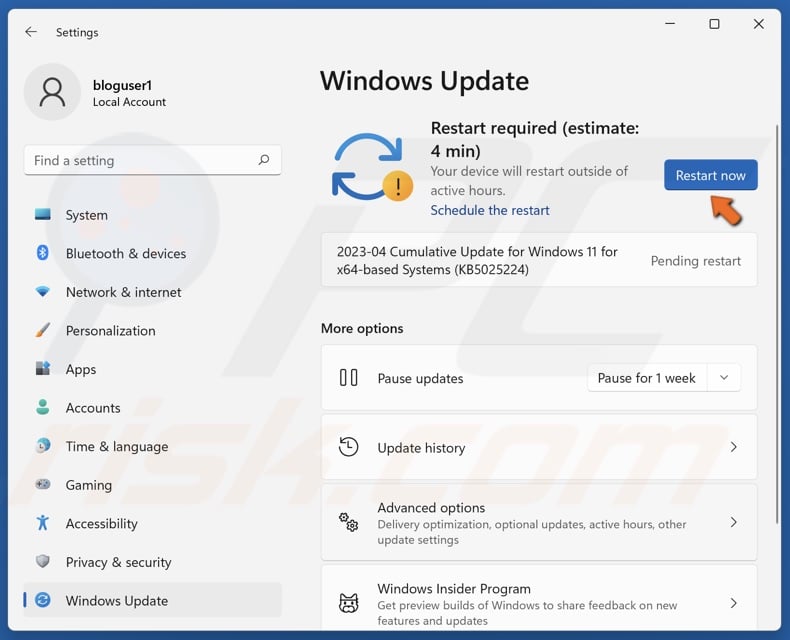Open Network & internet page
This screenshot has width=790, height=640.
click(x=153, y=292)
